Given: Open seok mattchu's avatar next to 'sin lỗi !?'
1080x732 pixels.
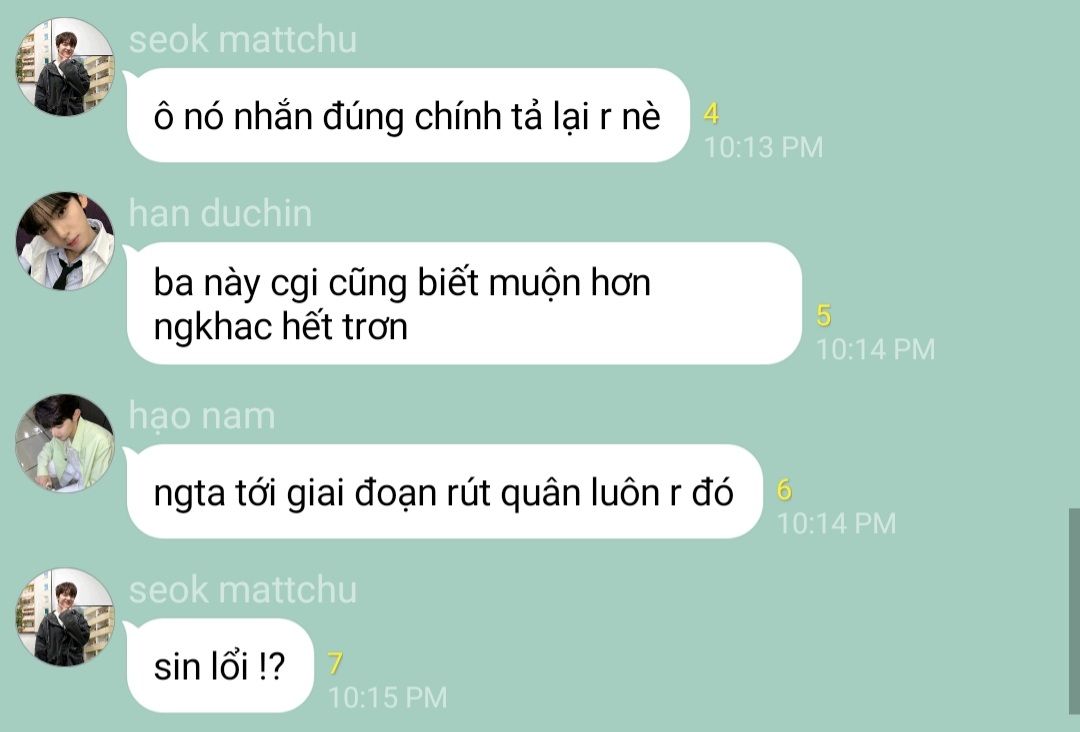Looking at the screenshot, I should coord(65,618).
